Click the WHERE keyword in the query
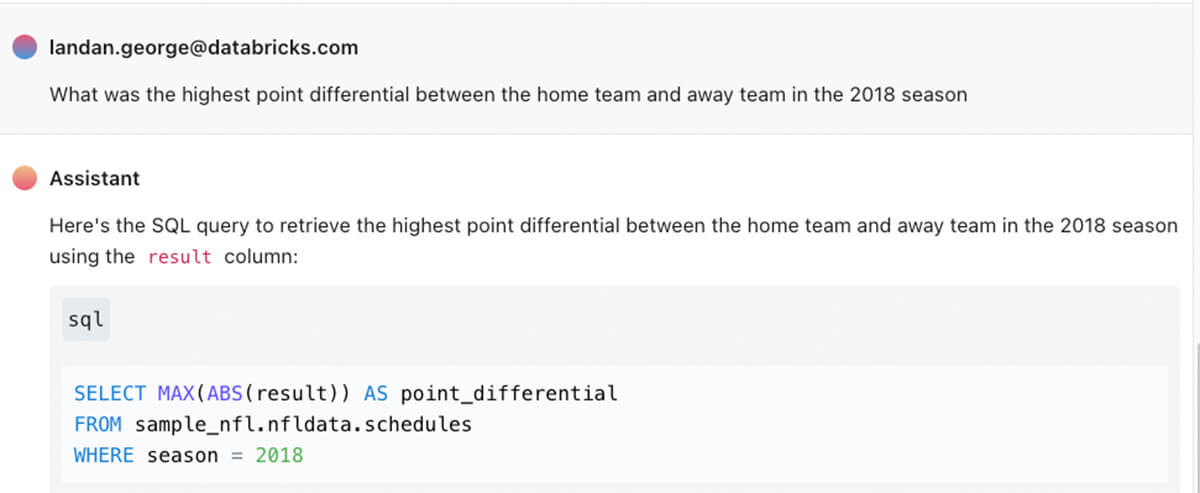 (x=104, y=456)
